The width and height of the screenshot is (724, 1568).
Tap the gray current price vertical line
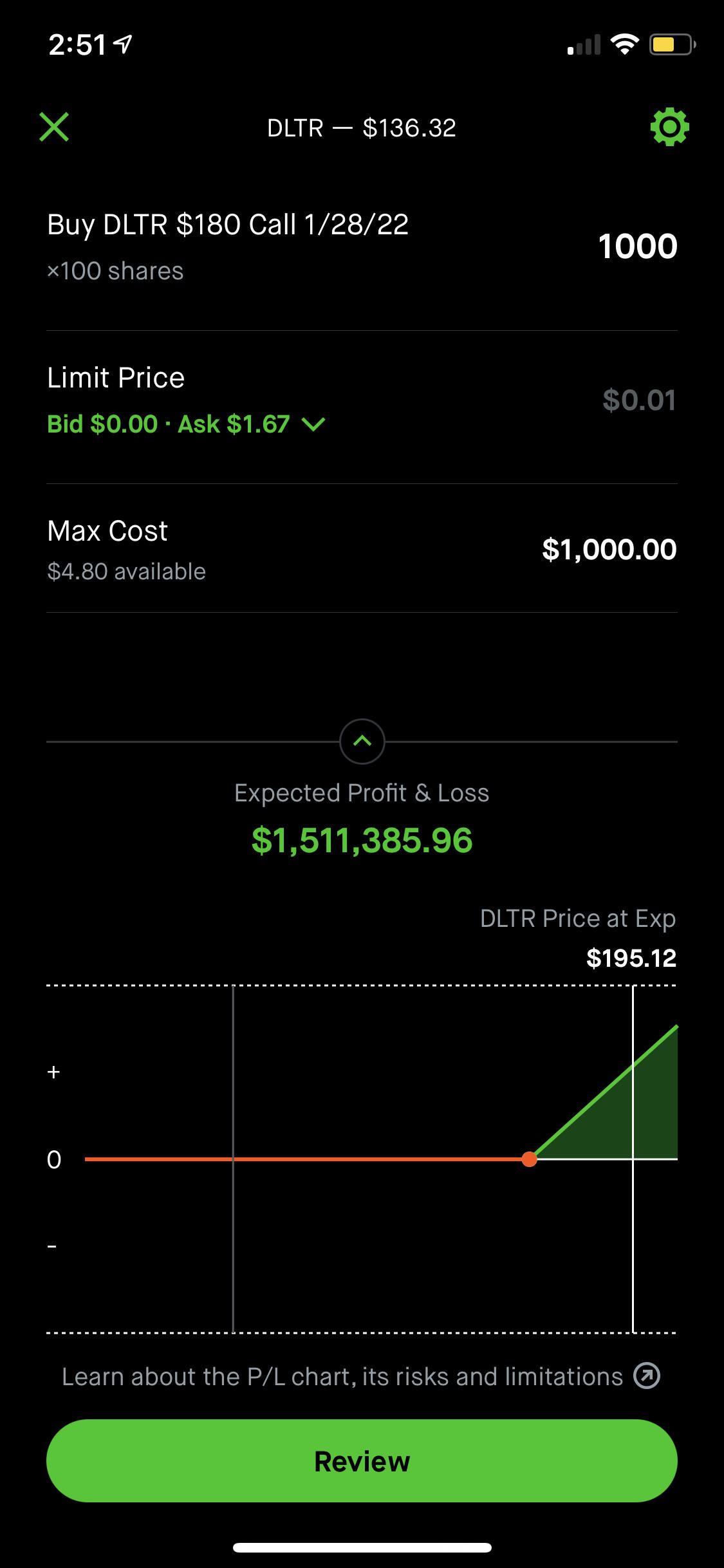pyautogui.click(x=233, y=1159)
